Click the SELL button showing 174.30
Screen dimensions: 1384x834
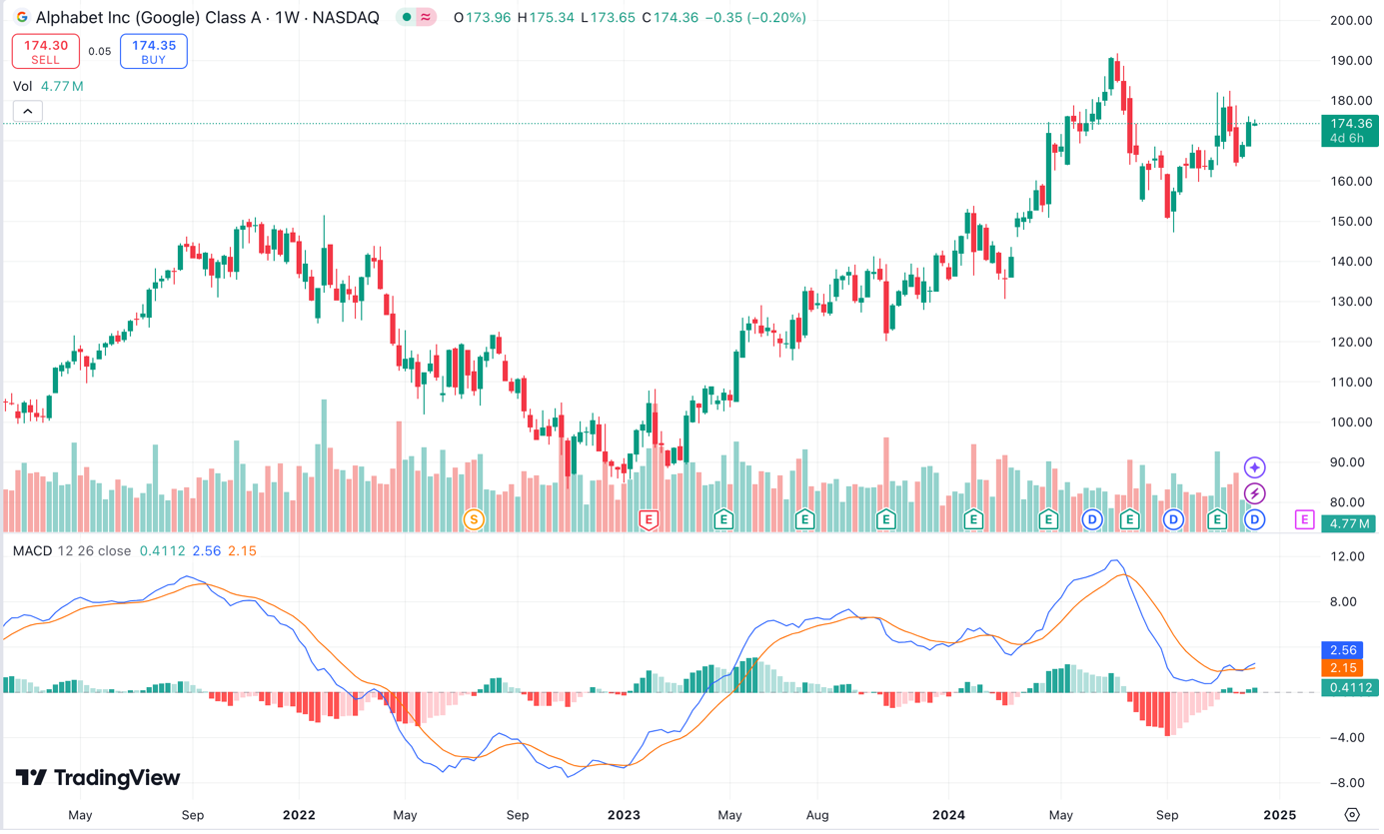click(x=44, y=50)
